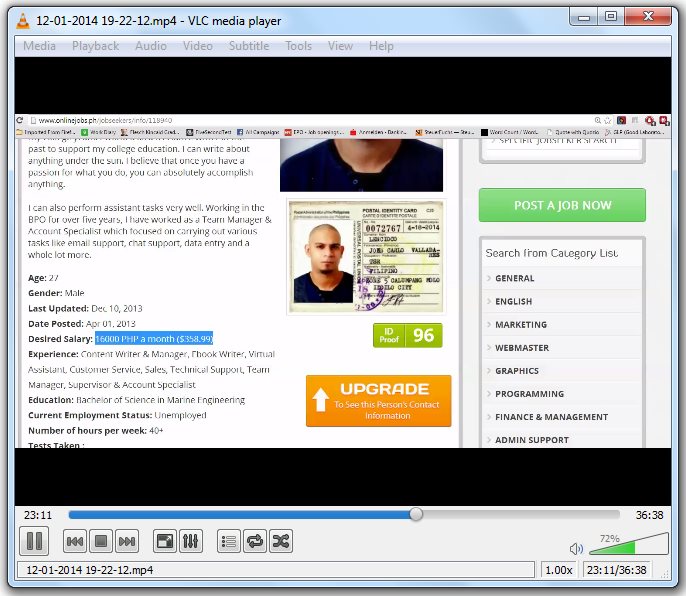Toggle the elapsed time label 23:11
The width and height of the screenshot is (686, 596).
[x=38, y=515]
